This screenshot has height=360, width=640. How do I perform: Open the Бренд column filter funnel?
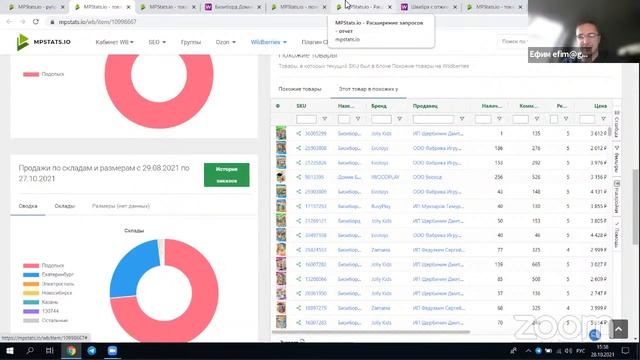pyautogui.click(x=399, y=119)
